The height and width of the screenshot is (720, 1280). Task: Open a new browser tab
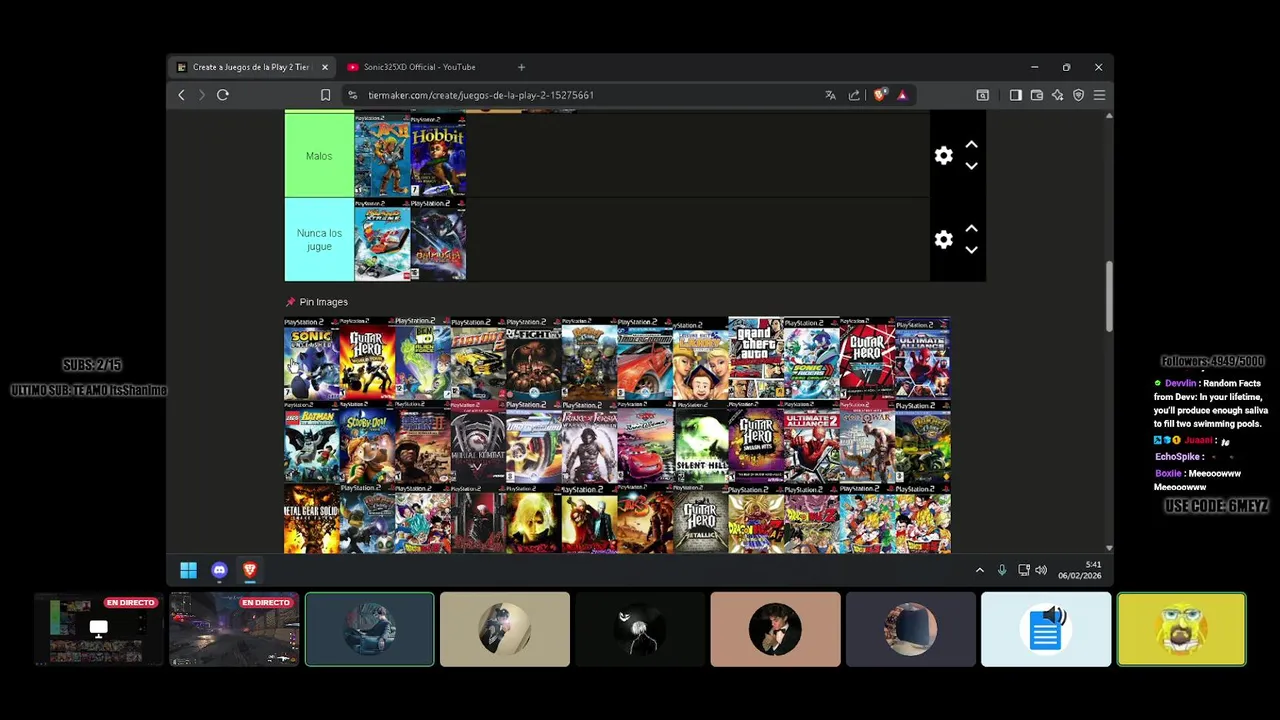[521, 67]
